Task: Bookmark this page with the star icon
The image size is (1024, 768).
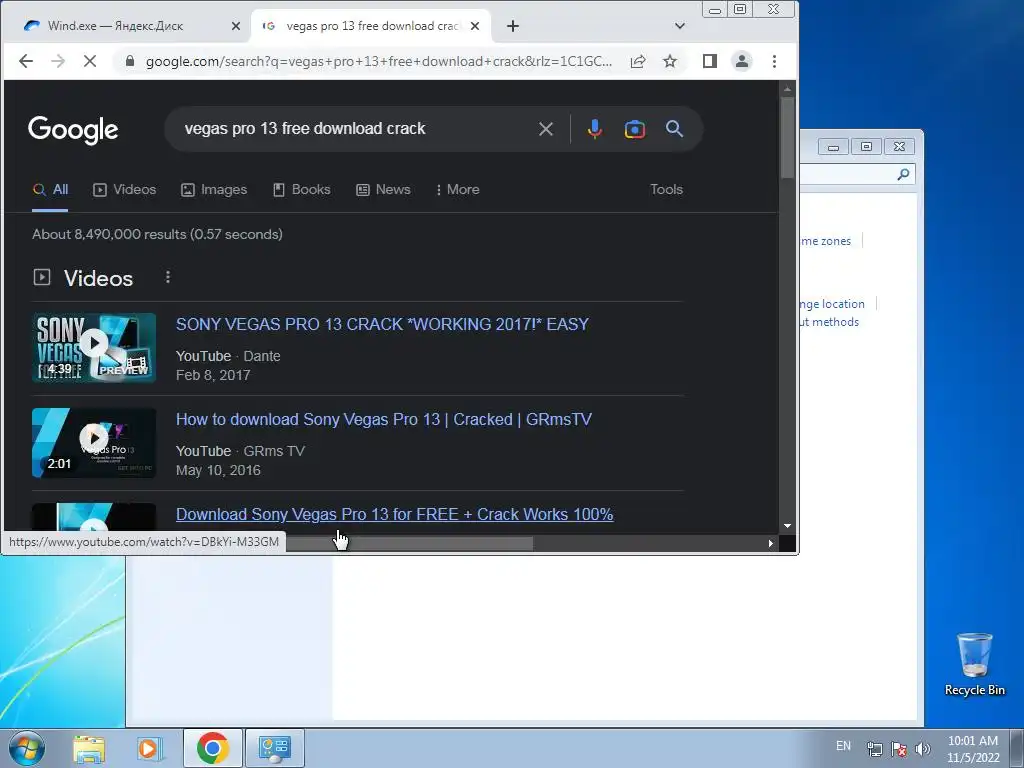Action: 670,61
